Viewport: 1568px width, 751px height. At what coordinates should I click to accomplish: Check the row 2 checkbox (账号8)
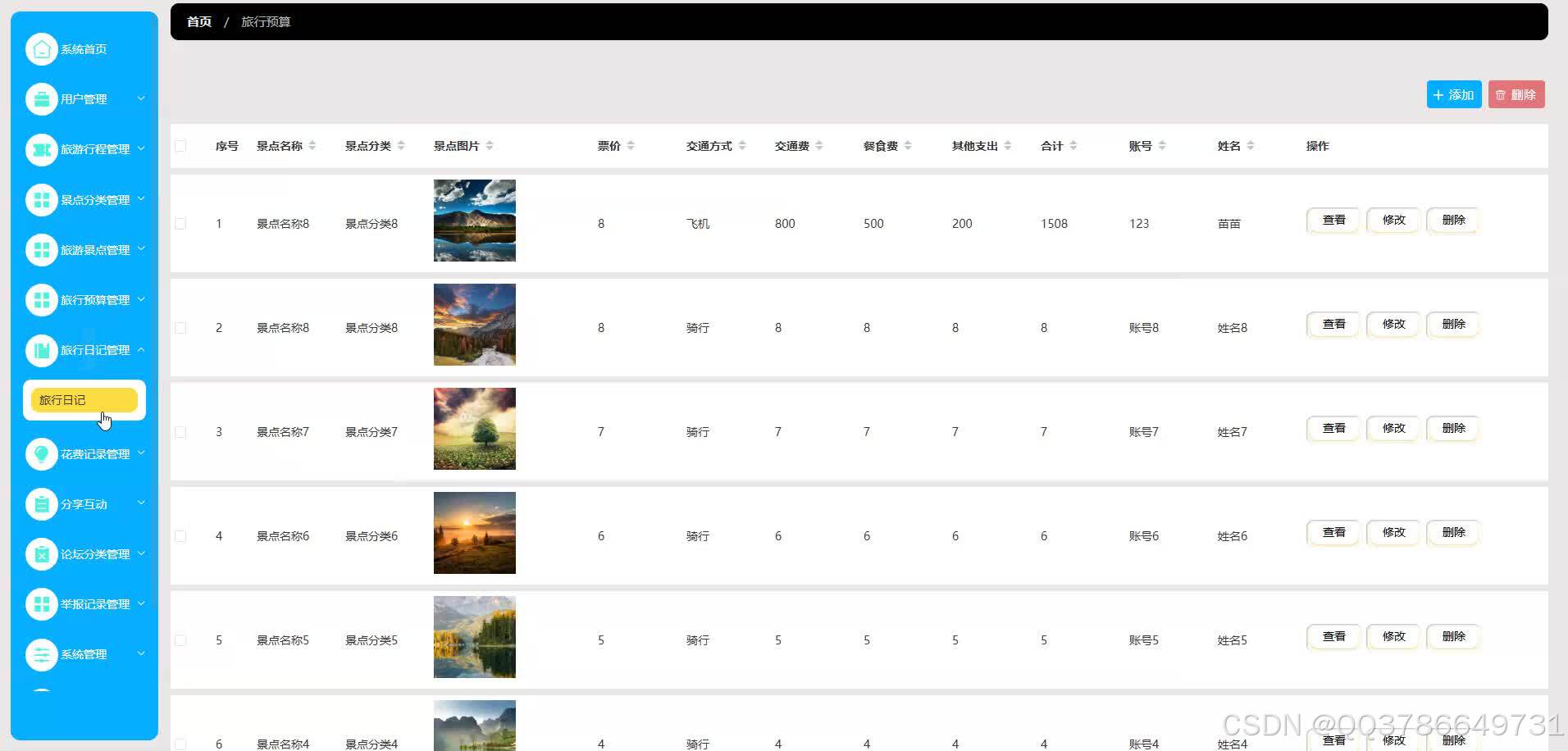pos(180,328)
